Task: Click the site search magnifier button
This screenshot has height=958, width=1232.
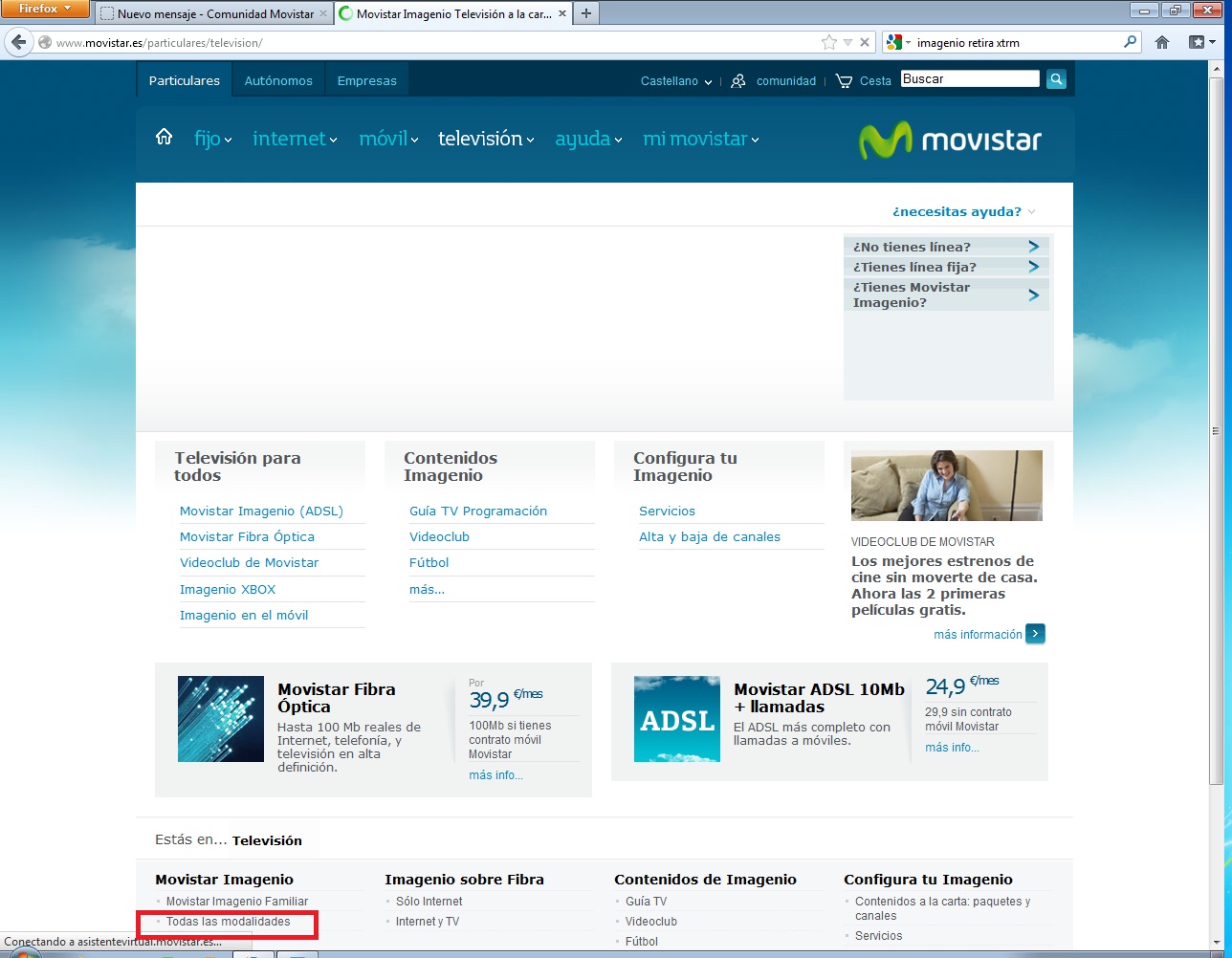Action: [x=1056, y=79]
